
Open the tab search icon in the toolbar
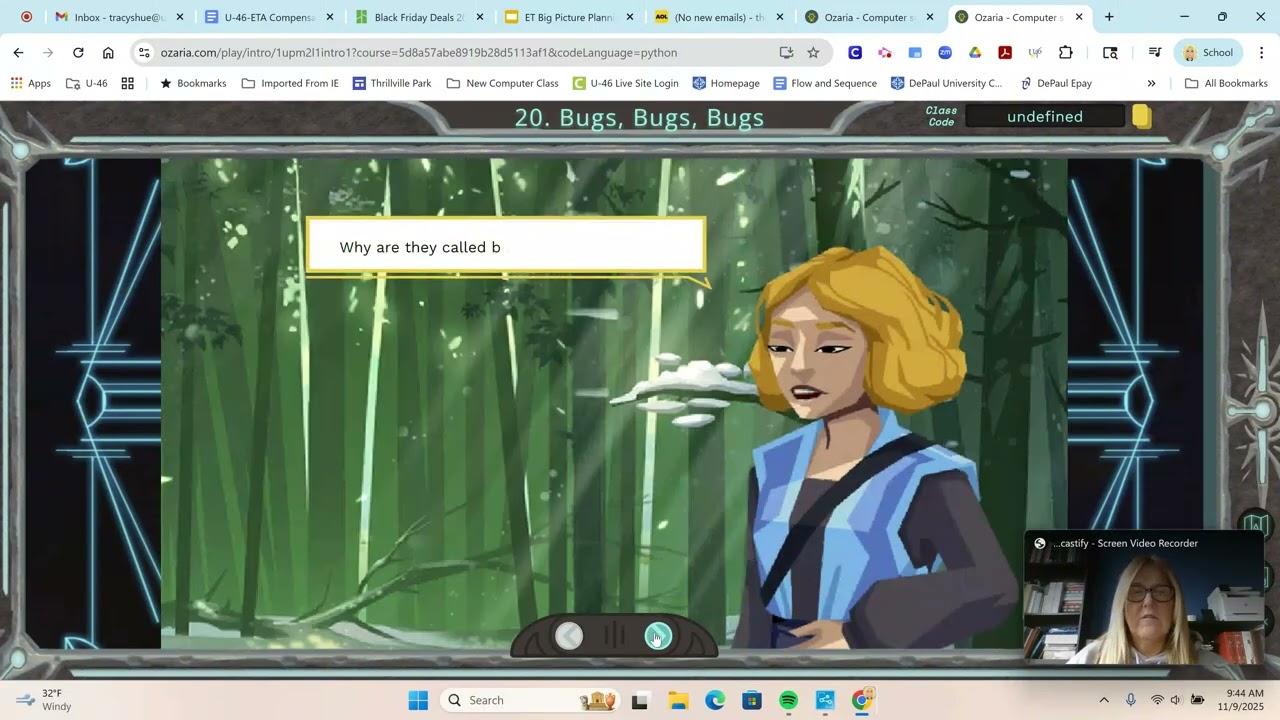[x=1110, y=53]
